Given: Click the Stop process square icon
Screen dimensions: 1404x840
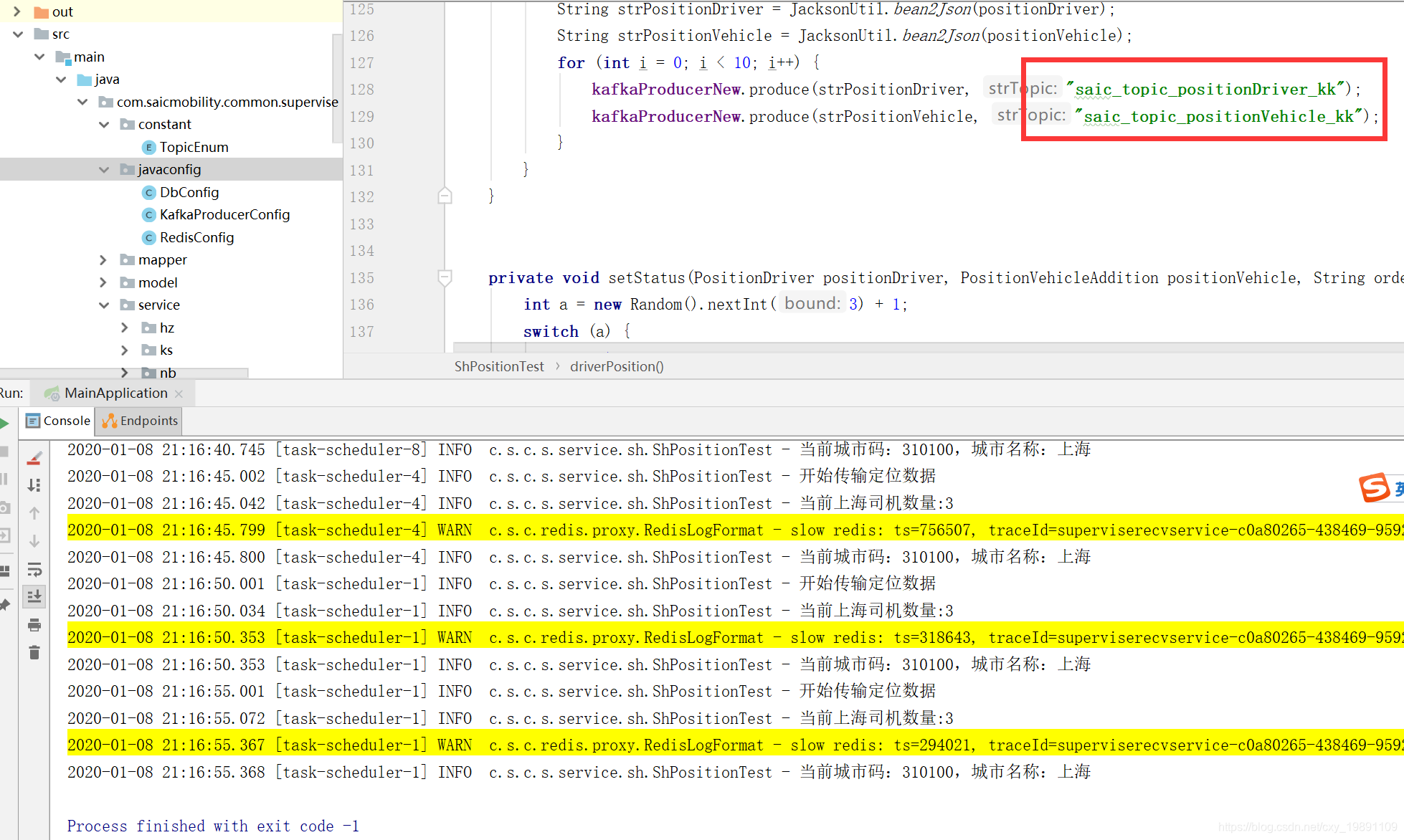Looking at the screenshot, I should pyautogui.click(x=4, y=452).
